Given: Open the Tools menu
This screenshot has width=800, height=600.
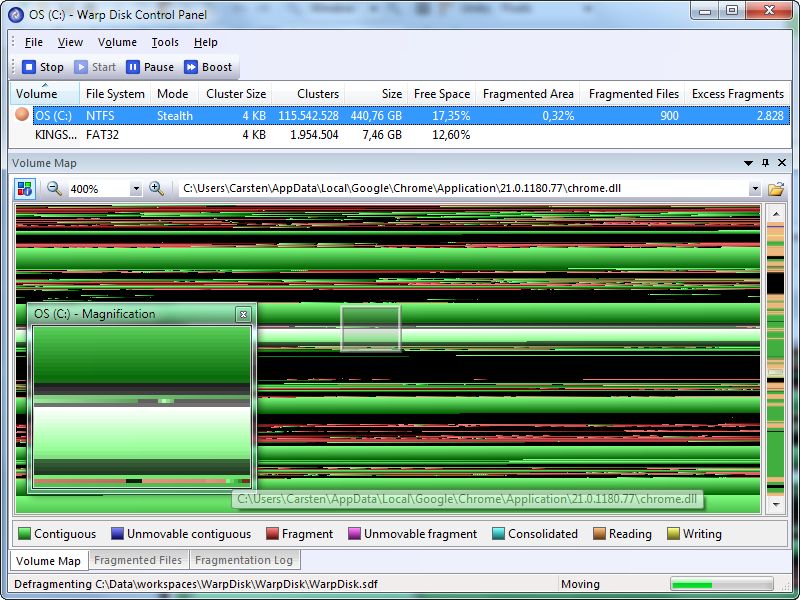Looking at the screenshot, I should coord(165,42).
